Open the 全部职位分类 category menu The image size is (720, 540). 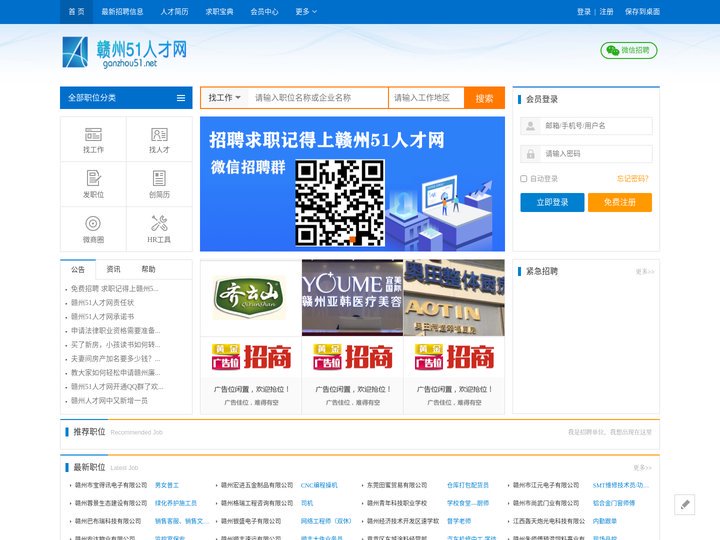(x=126, y=98)
